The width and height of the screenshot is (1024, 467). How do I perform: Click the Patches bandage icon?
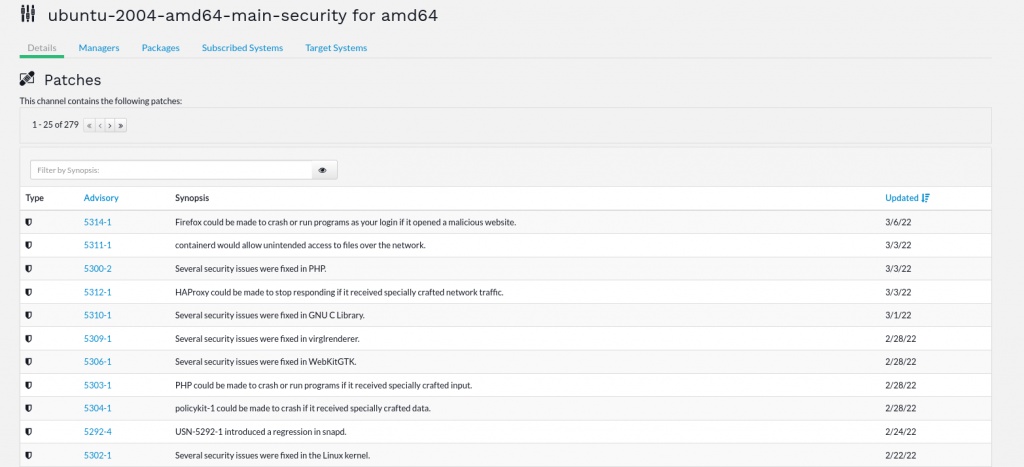click(28, 79)
